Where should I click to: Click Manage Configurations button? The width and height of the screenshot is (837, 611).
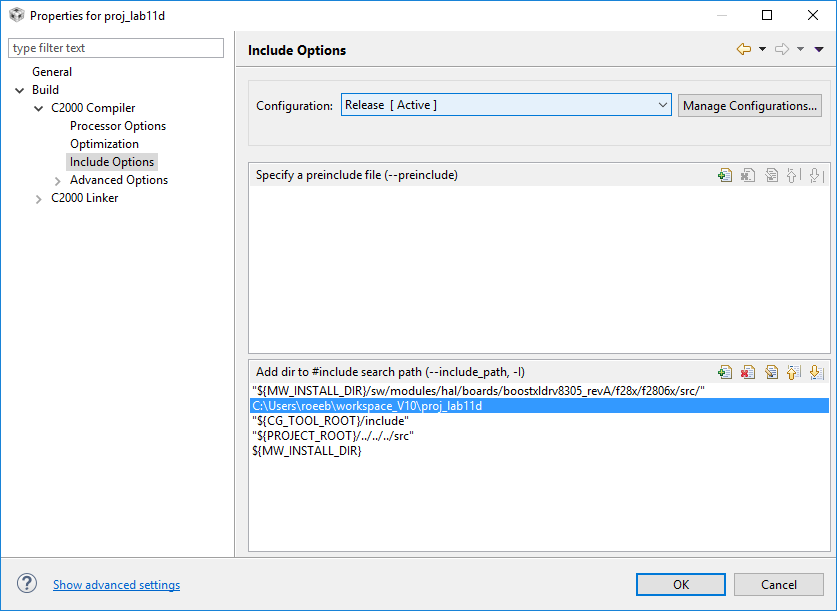pos(749,104)
